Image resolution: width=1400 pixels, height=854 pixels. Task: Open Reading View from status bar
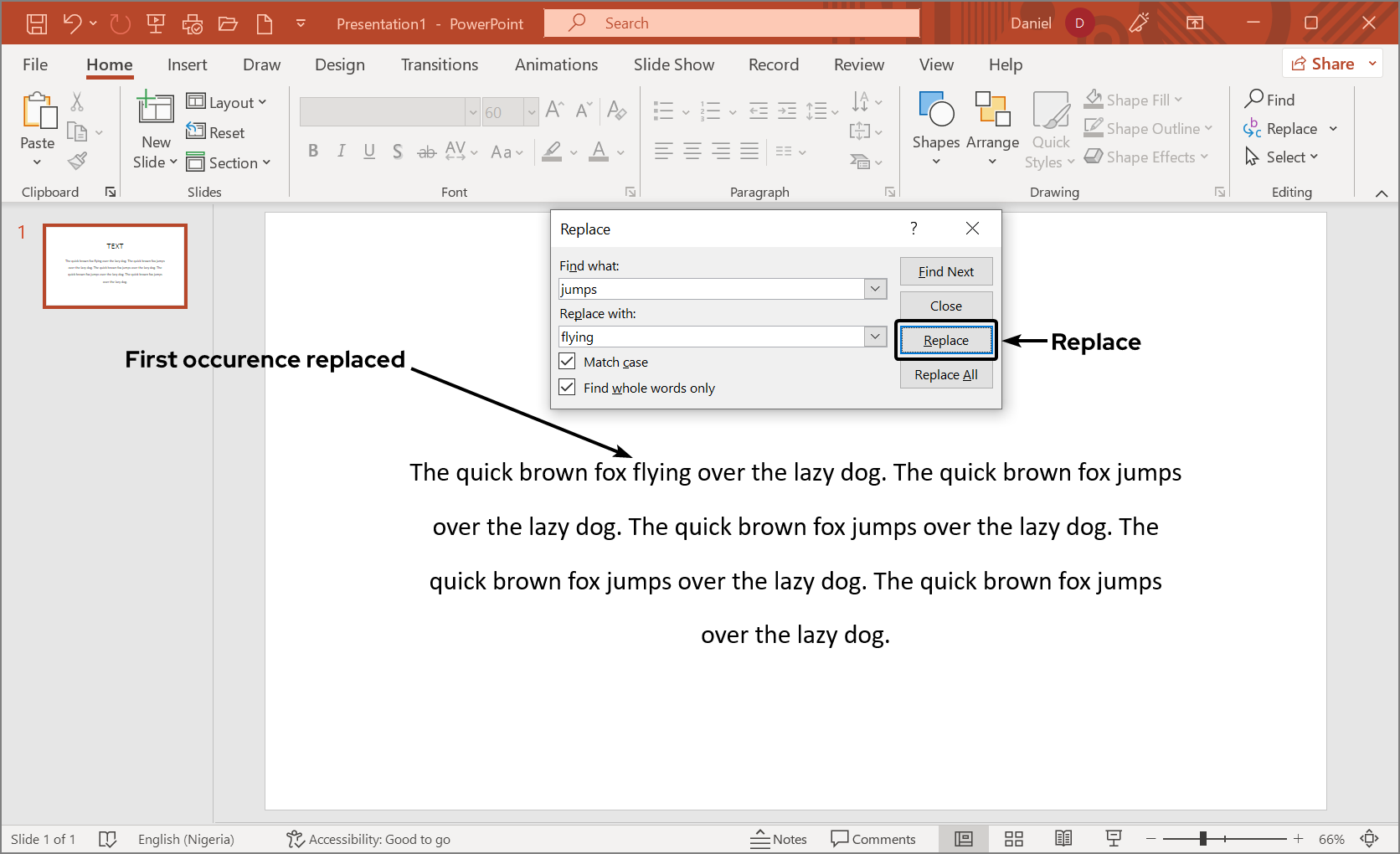(1063, 839)
